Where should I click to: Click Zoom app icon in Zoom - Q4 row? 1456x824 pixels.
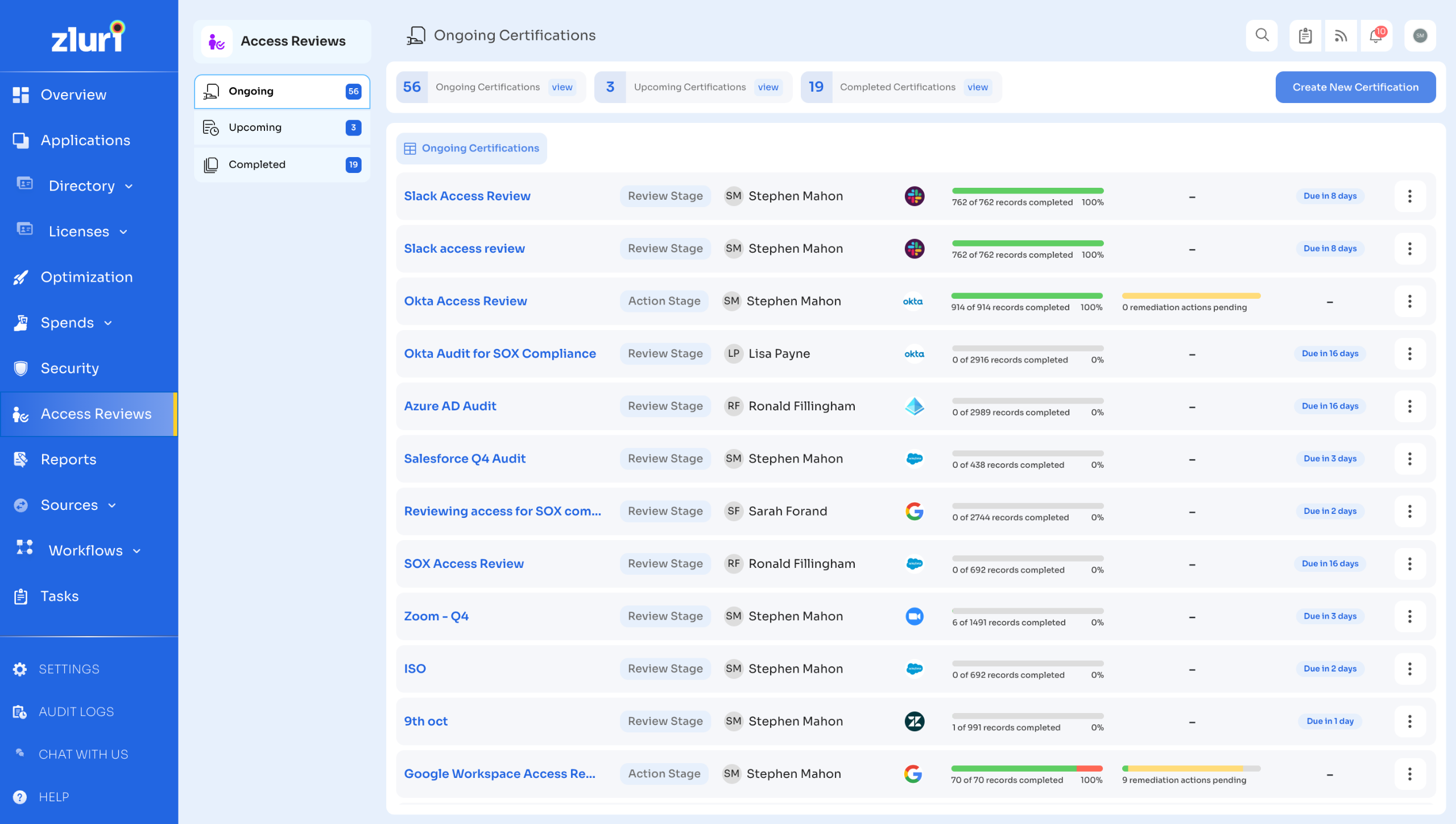[914, 616]
